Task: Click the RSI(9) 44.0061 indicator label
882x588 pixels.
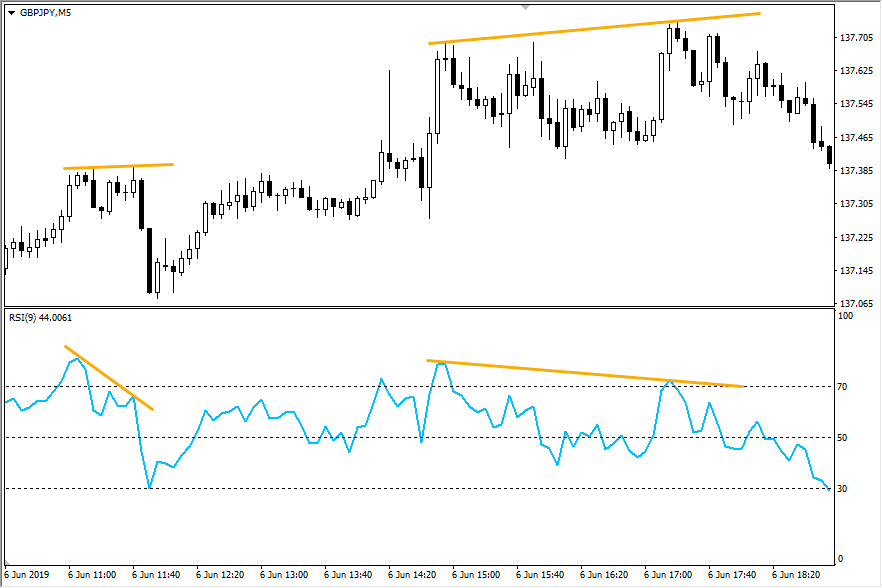Action: (x=39, y=318)
